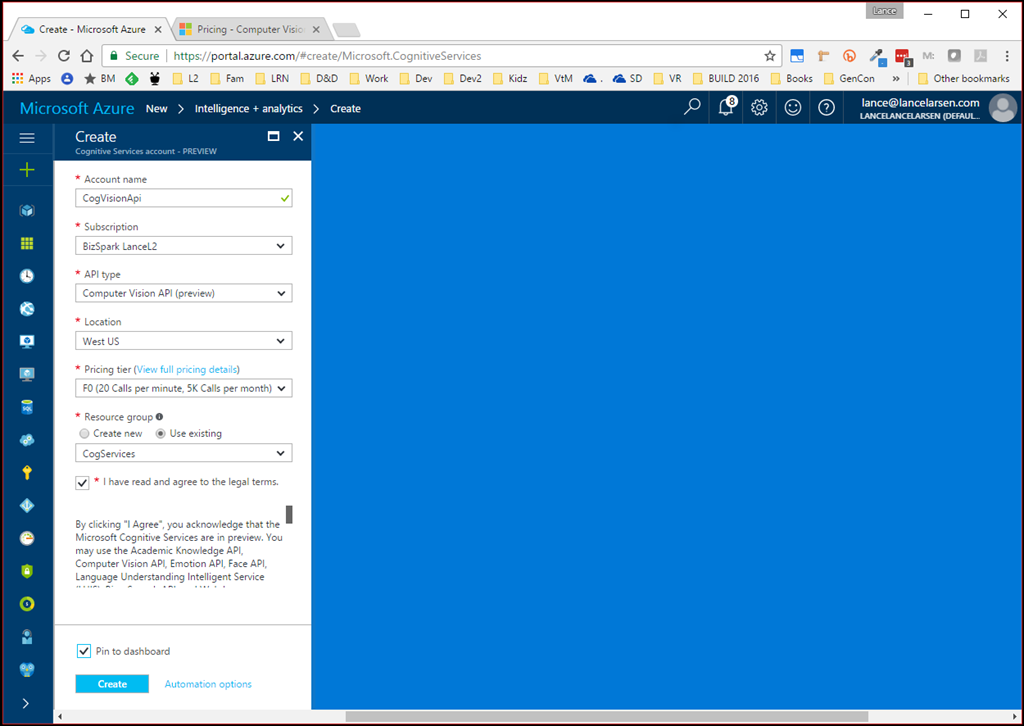
Task: Click View full pricing details link
Action: click(187, 370)
